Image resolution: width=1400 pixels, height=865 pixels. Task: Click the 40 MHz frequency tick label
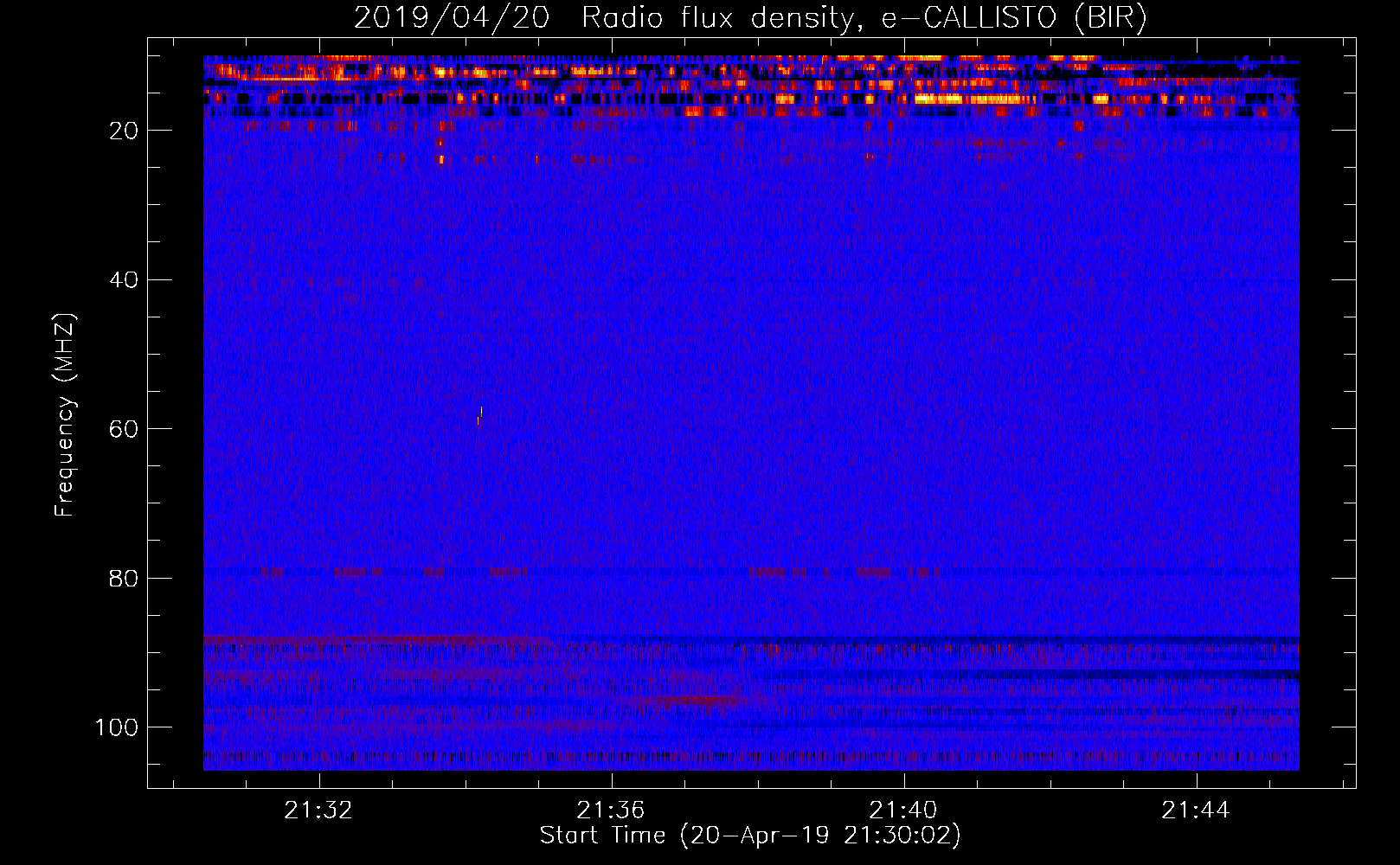pyautogui.click(x=124, y=280)
